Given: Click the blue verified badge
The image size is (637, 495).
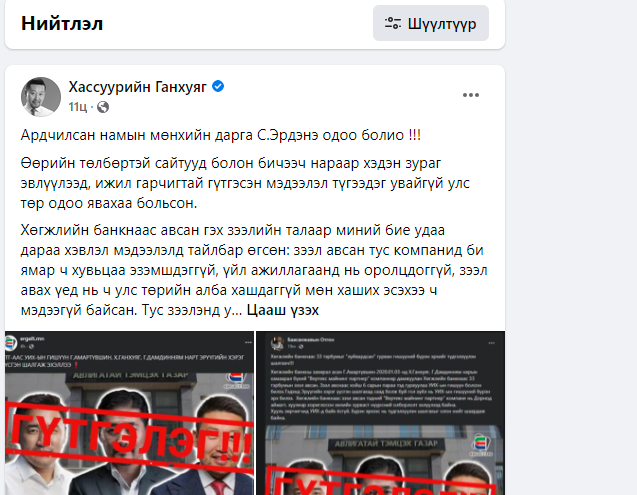Looking at the screenshot, I should tap(218, 87).
